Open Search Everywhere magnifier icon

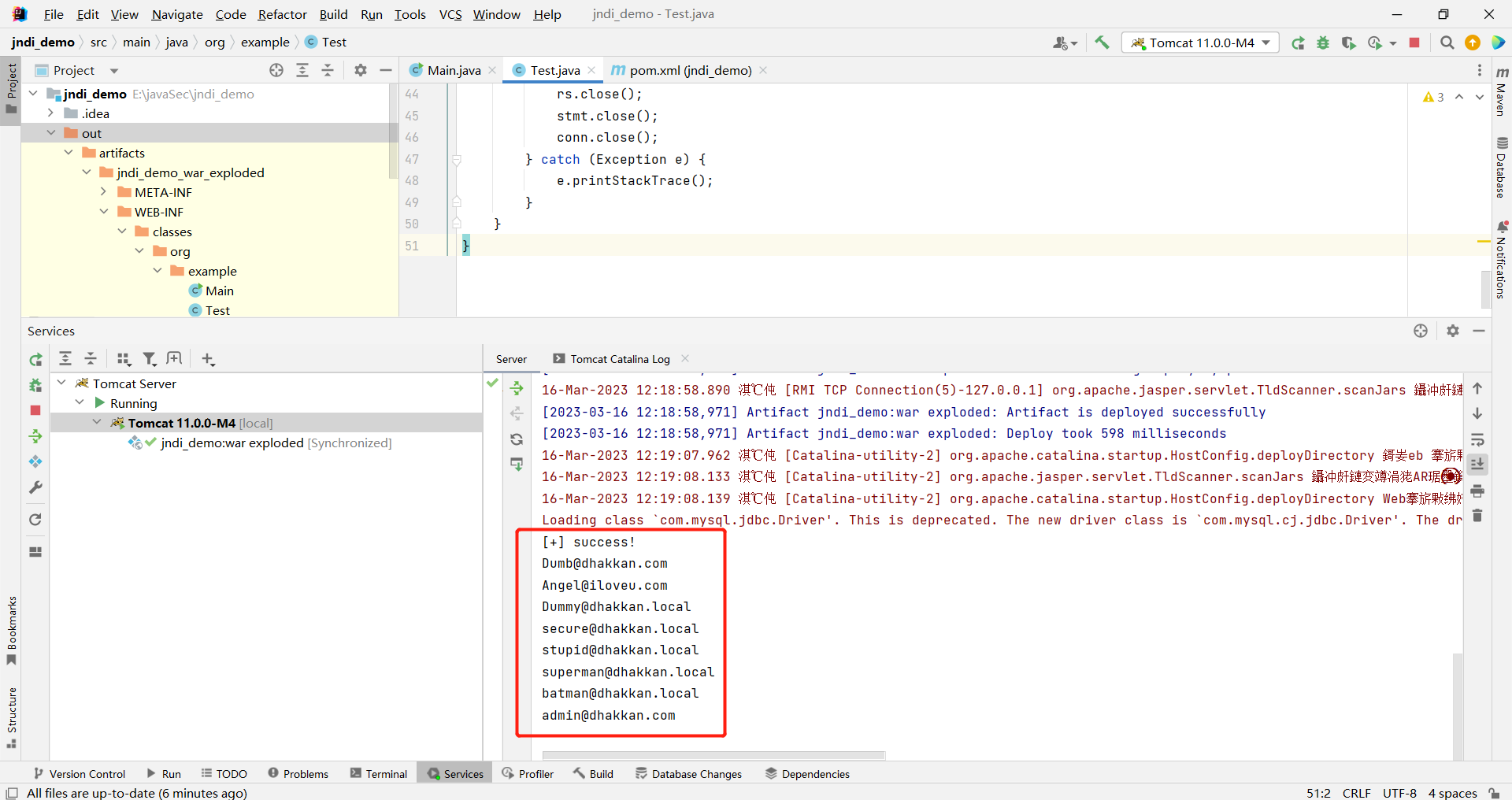[1447, 43]
